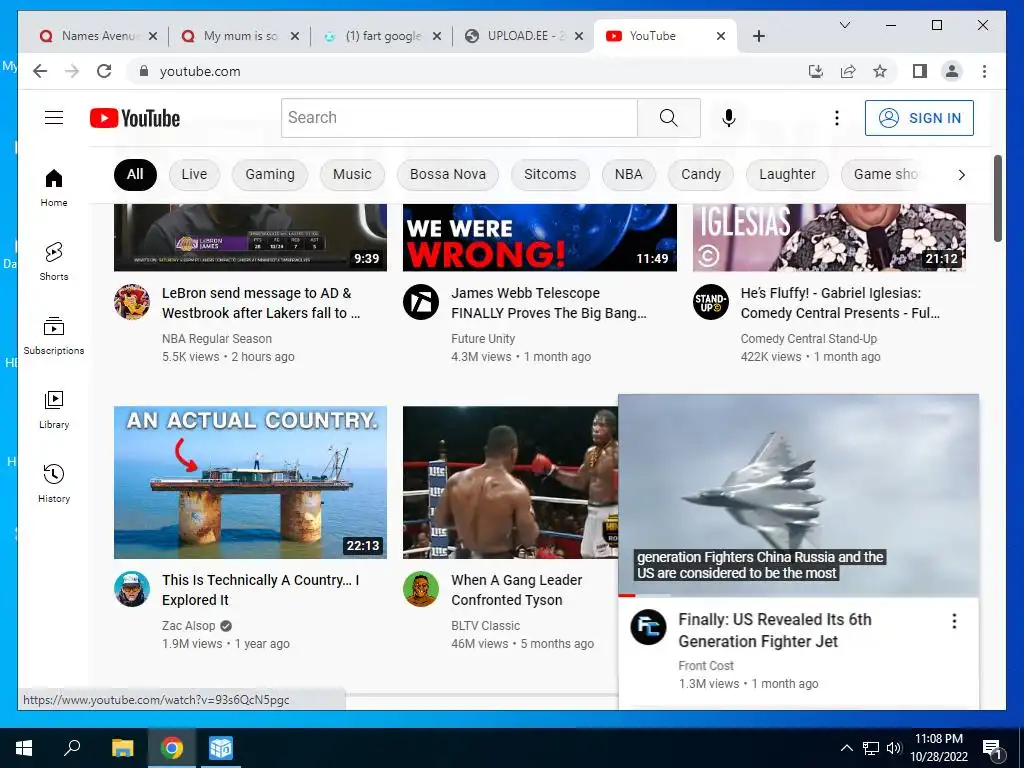
Task: Start voice search with microphone icon
Action: [x=729, y=118]
